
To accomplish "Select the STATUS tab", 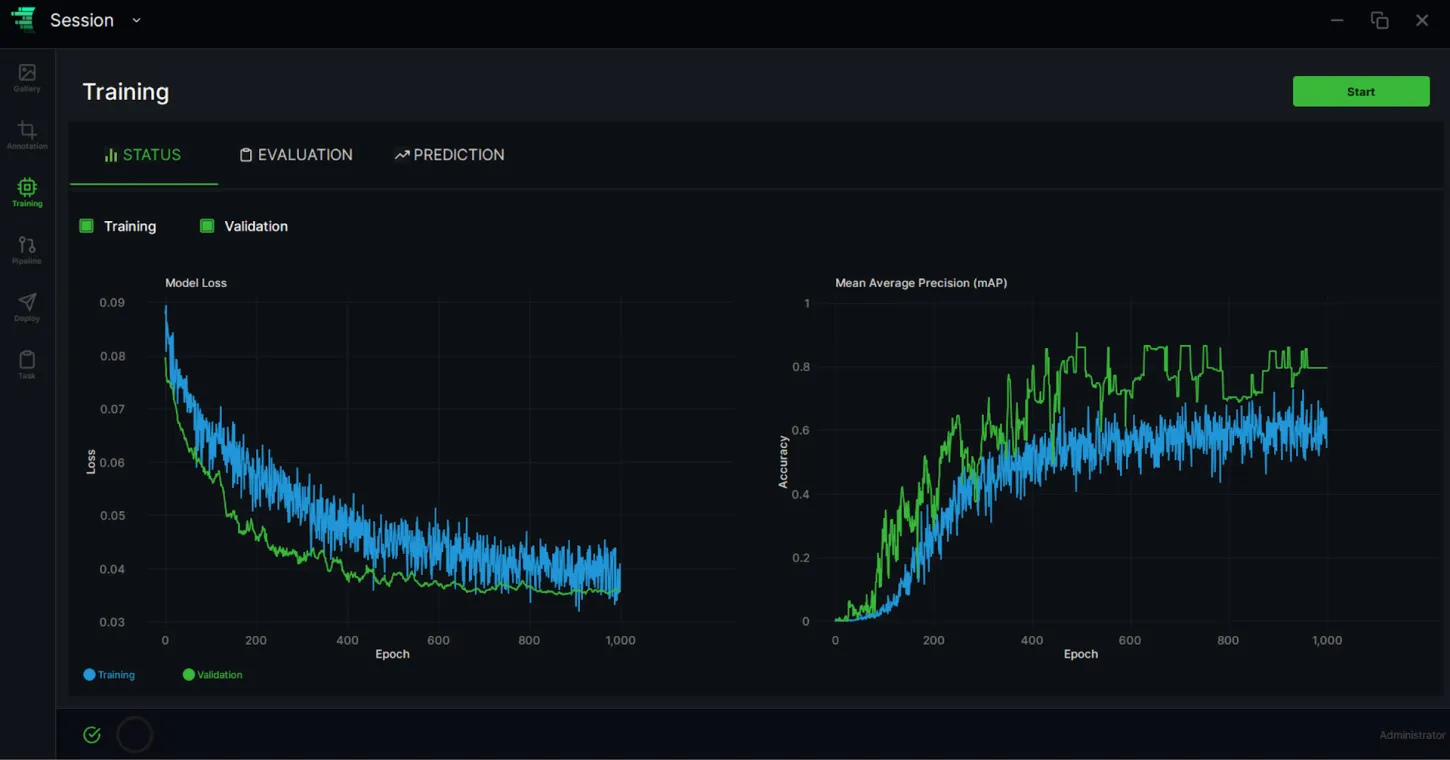I will [143, 155].
